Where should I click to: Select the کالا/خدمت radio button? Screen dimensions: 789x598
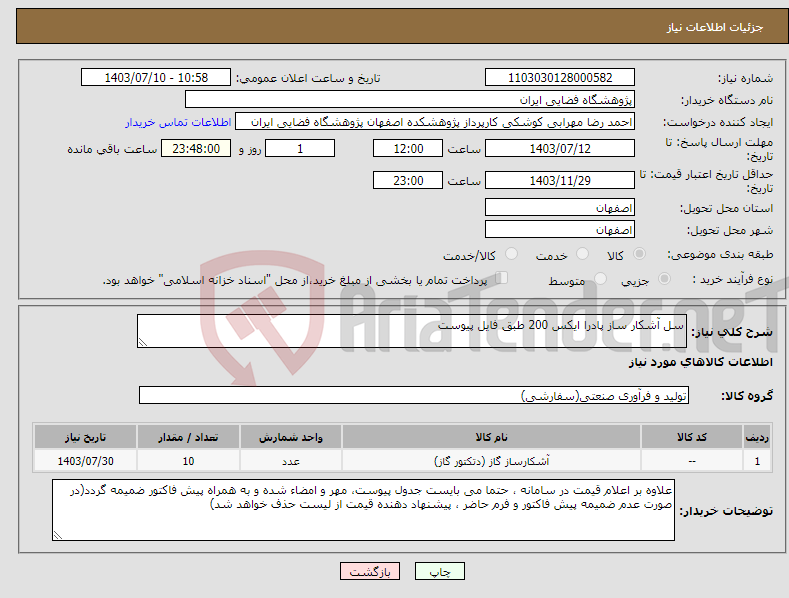tap(511, 254)
